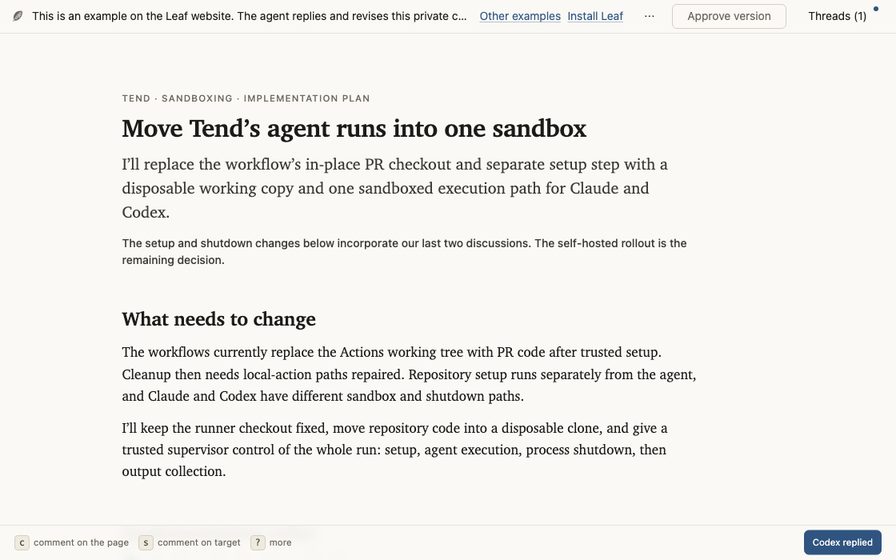Click the blue unread dot beside Threads
Image resolution: width=896 pixels, height=560 pixels.
pos(876,9)
